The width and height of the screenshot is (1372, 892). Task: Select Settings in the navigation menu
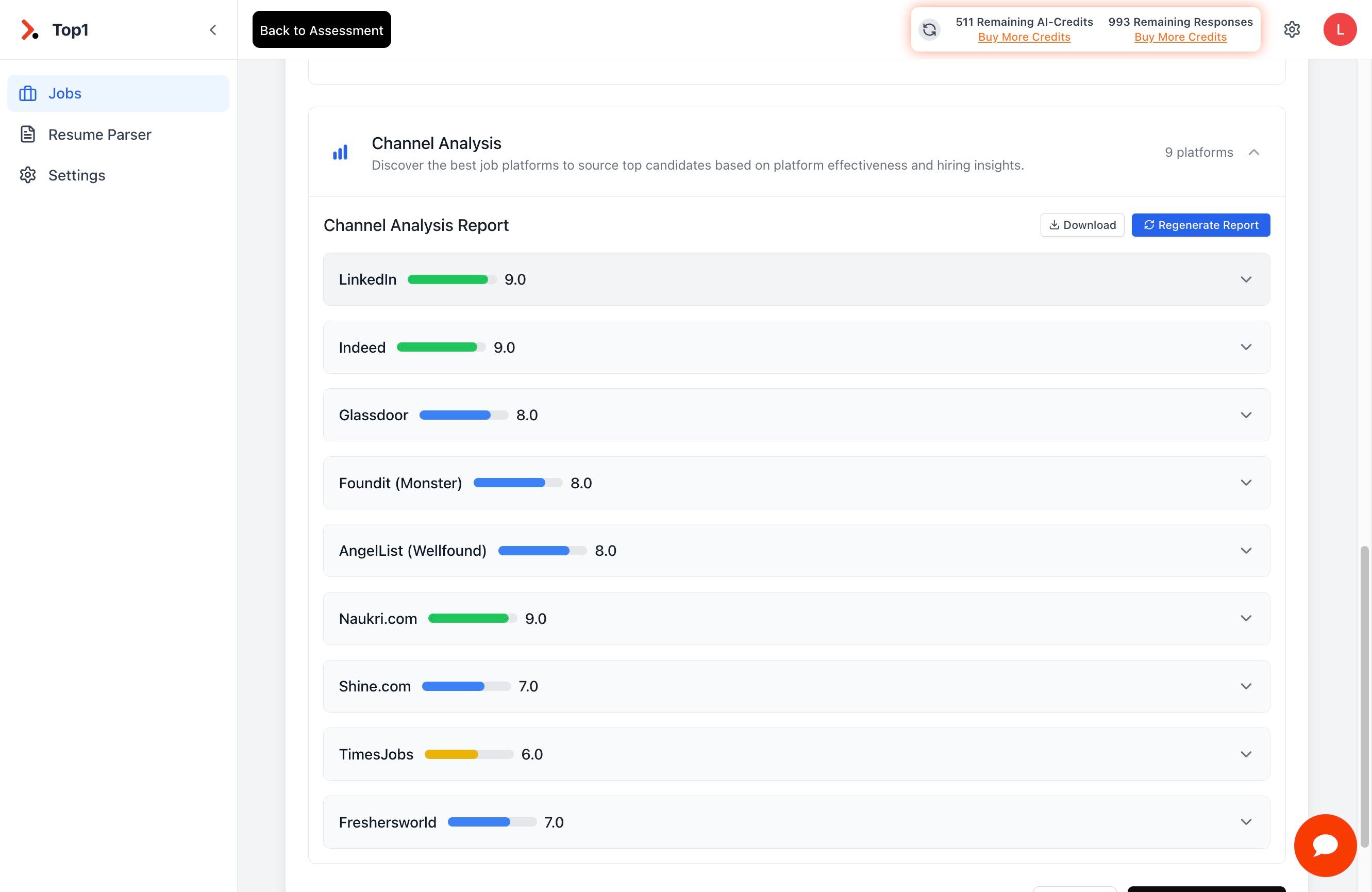pyautogui.click(x=76, y=175)
